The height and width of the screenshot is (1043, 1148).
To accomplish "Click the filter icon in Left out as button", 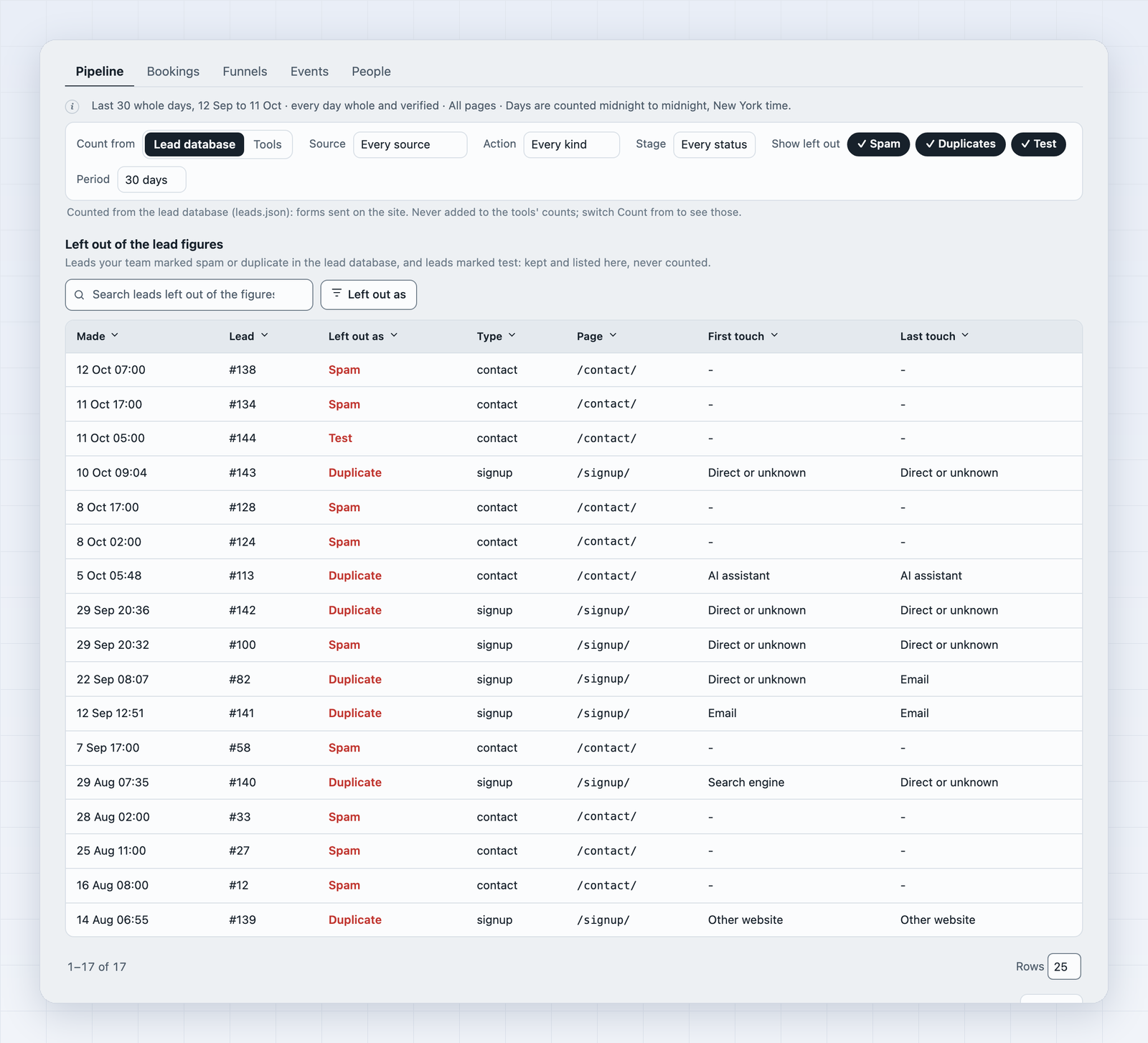I will coord(337,294).
